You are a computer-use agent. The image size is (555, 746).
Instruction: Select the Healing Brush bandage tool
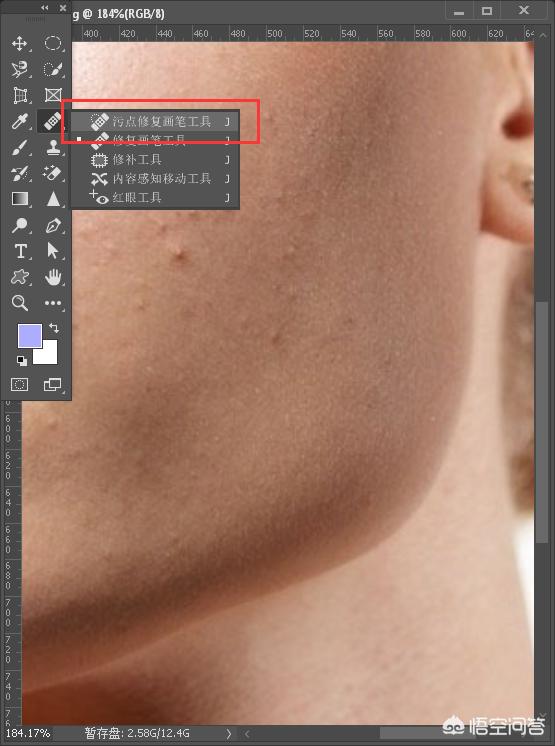pos(52,121)
